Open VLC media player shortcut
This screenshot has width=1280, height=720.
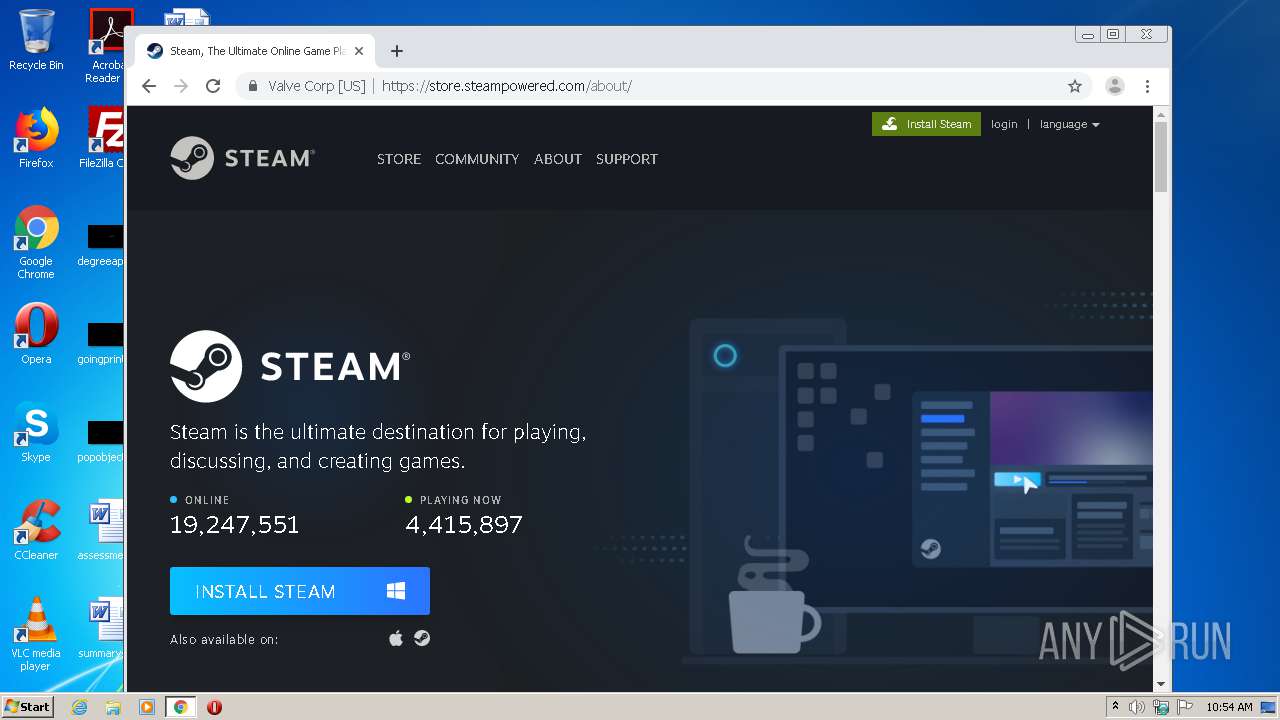[x=36, y=634]
